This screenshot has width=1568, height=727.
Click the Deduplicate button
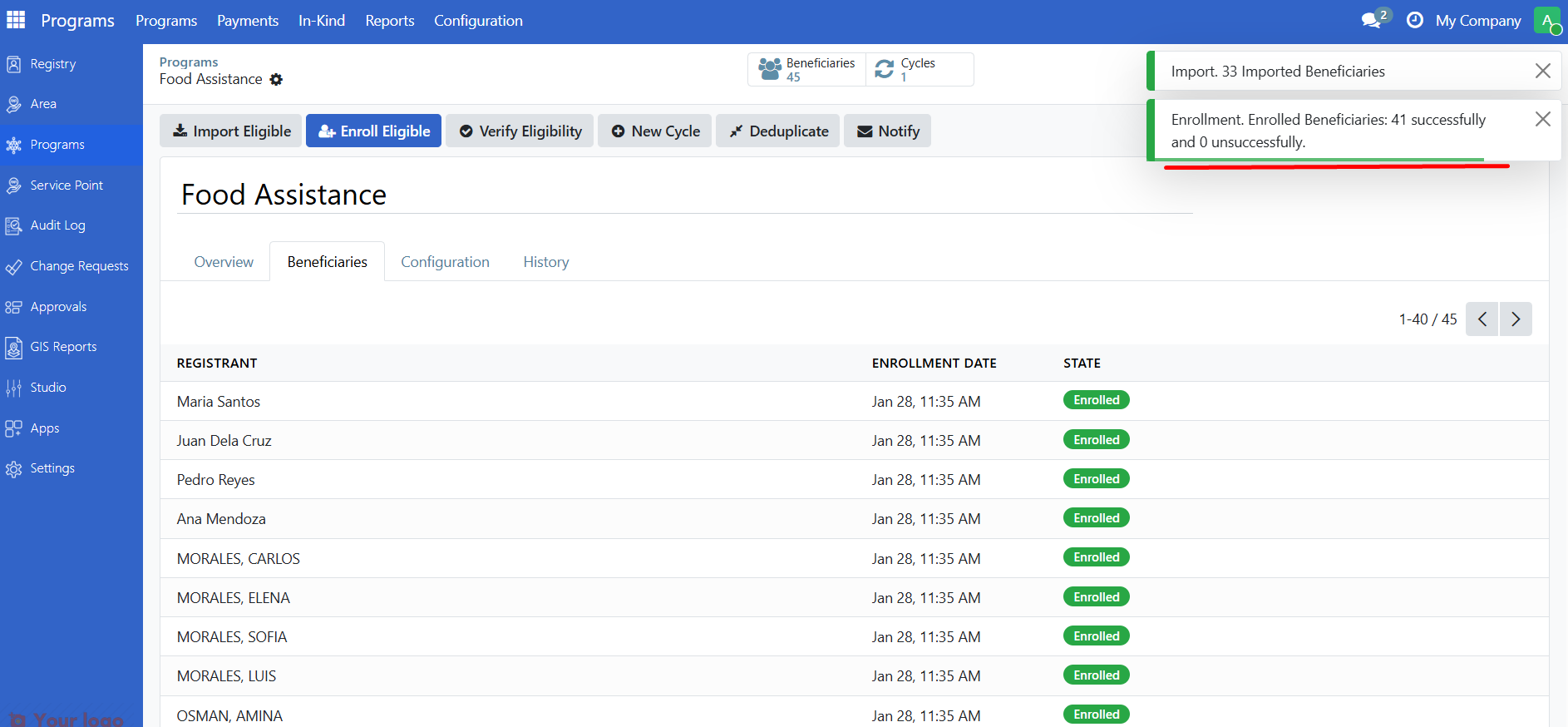[x=777, y=131]
